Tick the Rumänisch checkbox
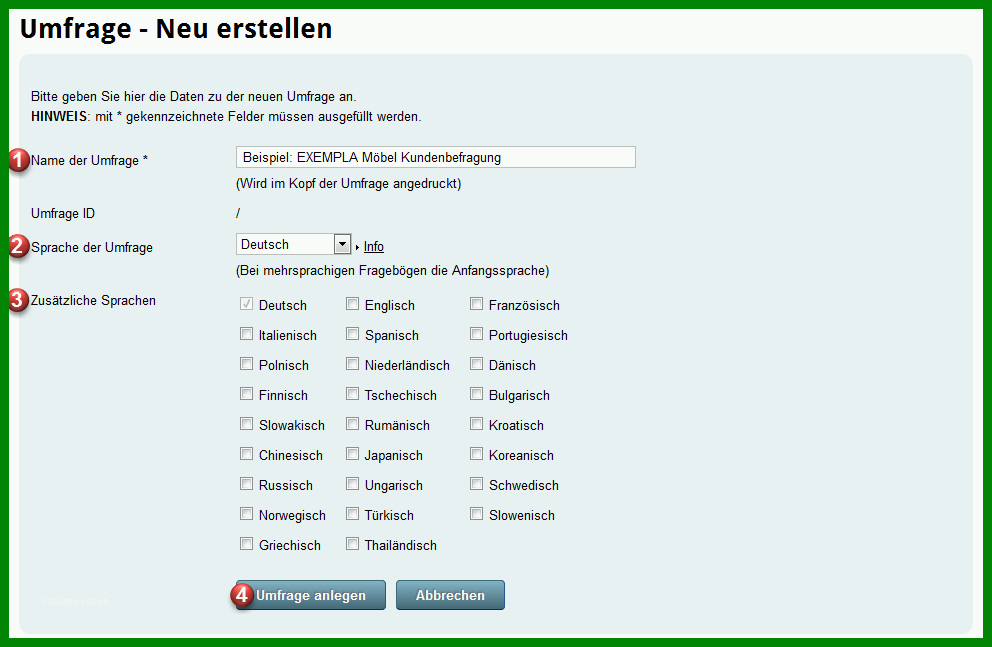Image resolution: width=992 pixels, height=647 pixels. tap(352, 424)
